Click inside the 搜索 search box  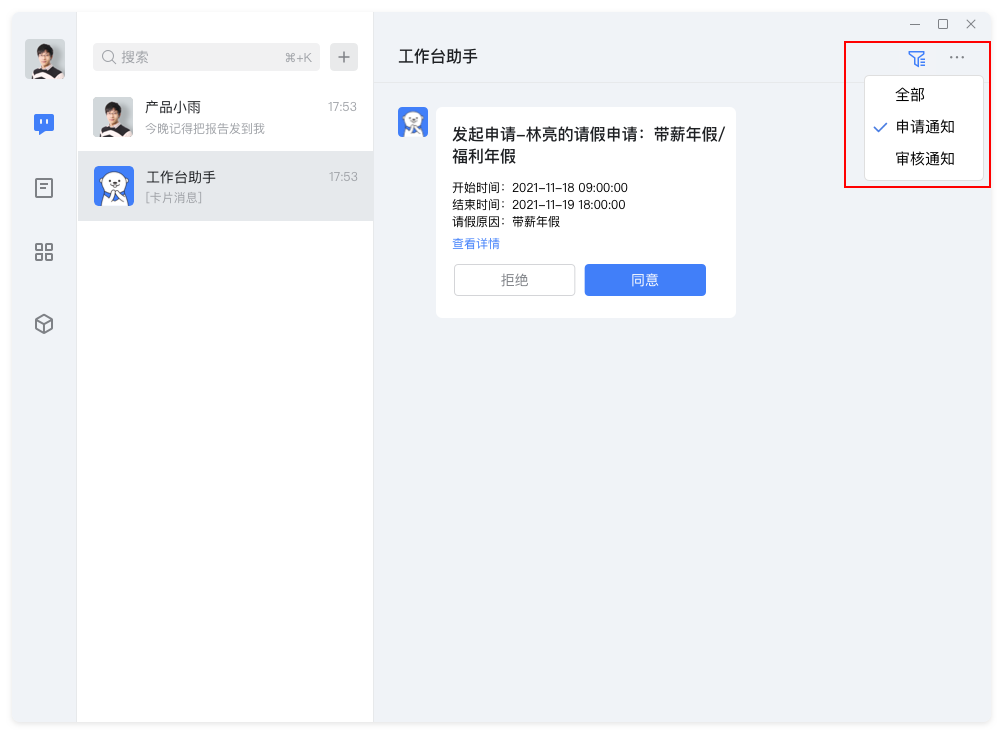click(x=180, y=57)
